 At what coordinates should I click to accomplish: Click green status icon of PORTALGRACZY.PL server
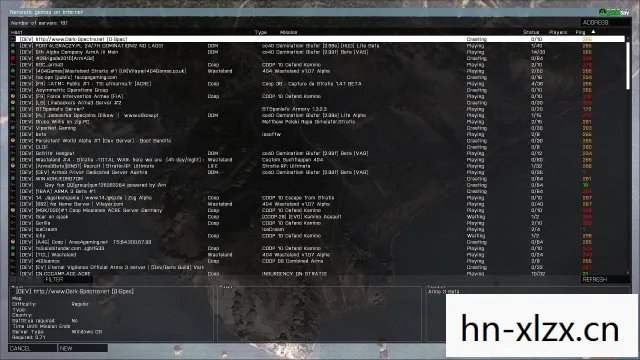coord(13,46)
